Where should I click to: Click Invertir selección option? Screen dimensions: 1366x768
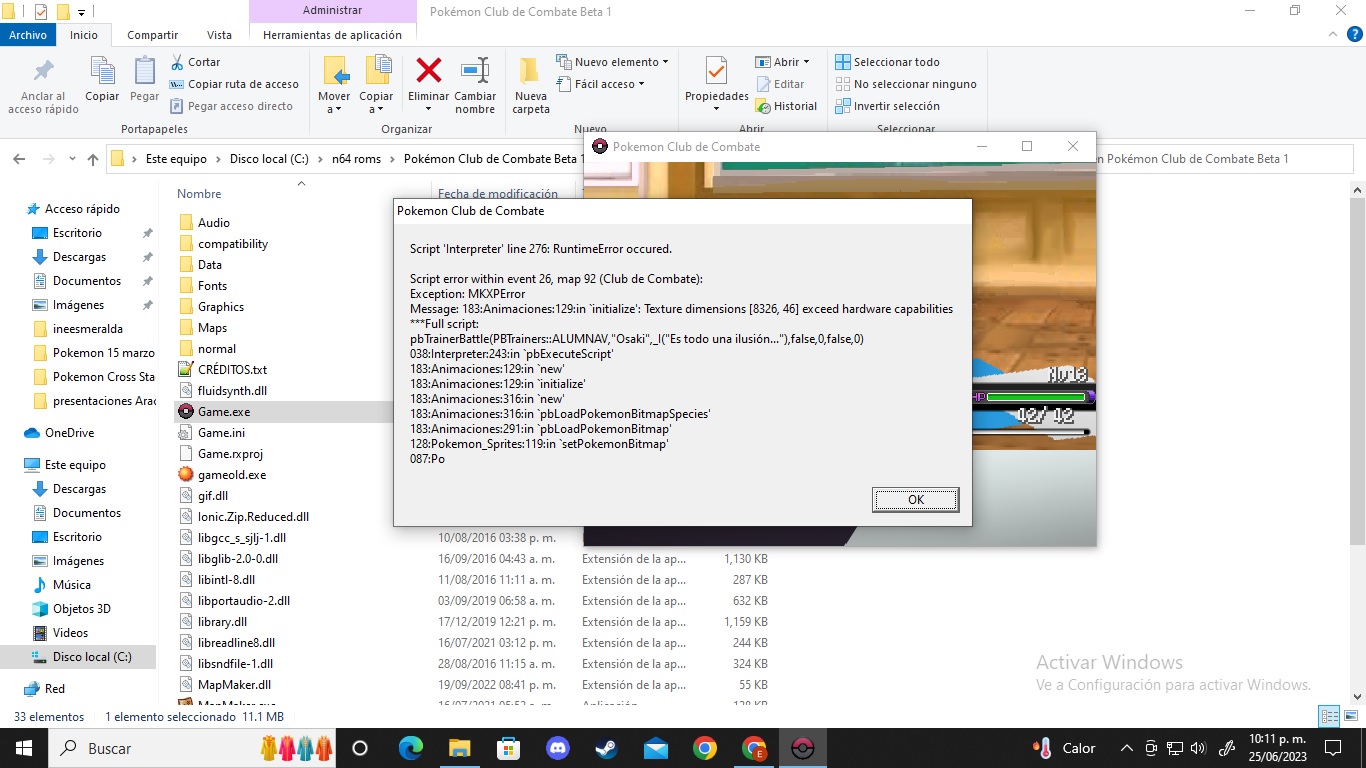[x=887, y=106]
